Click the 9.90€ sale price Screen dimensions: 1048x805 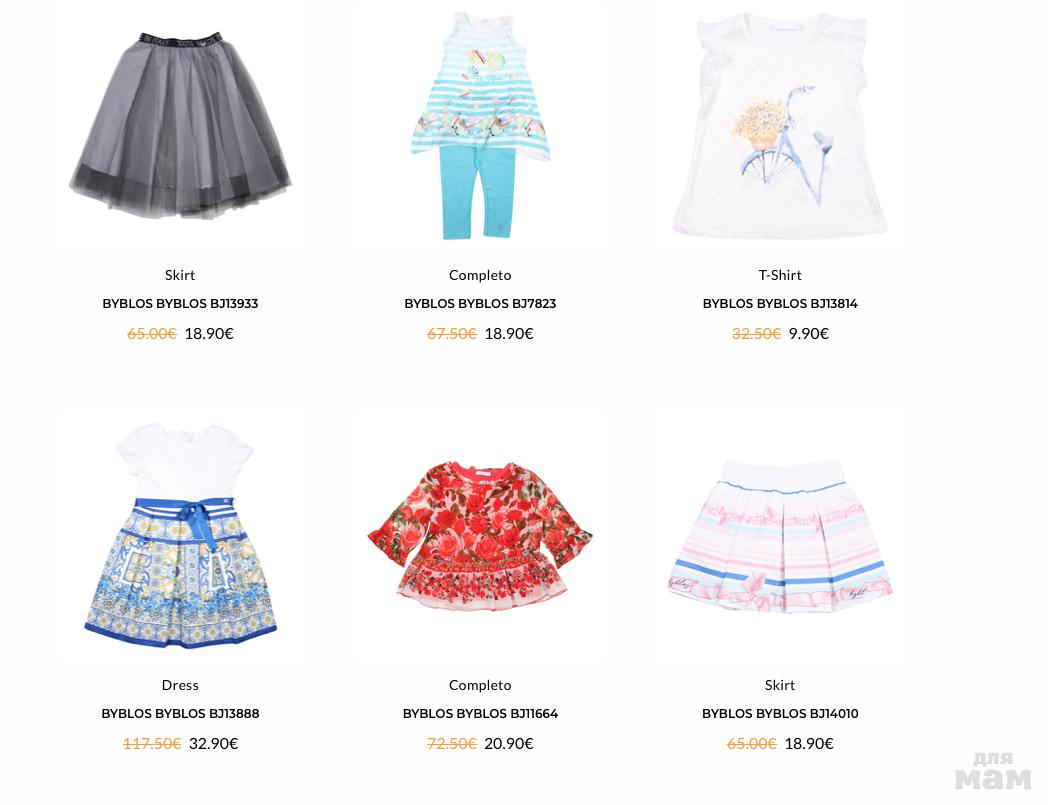point(809,333)
